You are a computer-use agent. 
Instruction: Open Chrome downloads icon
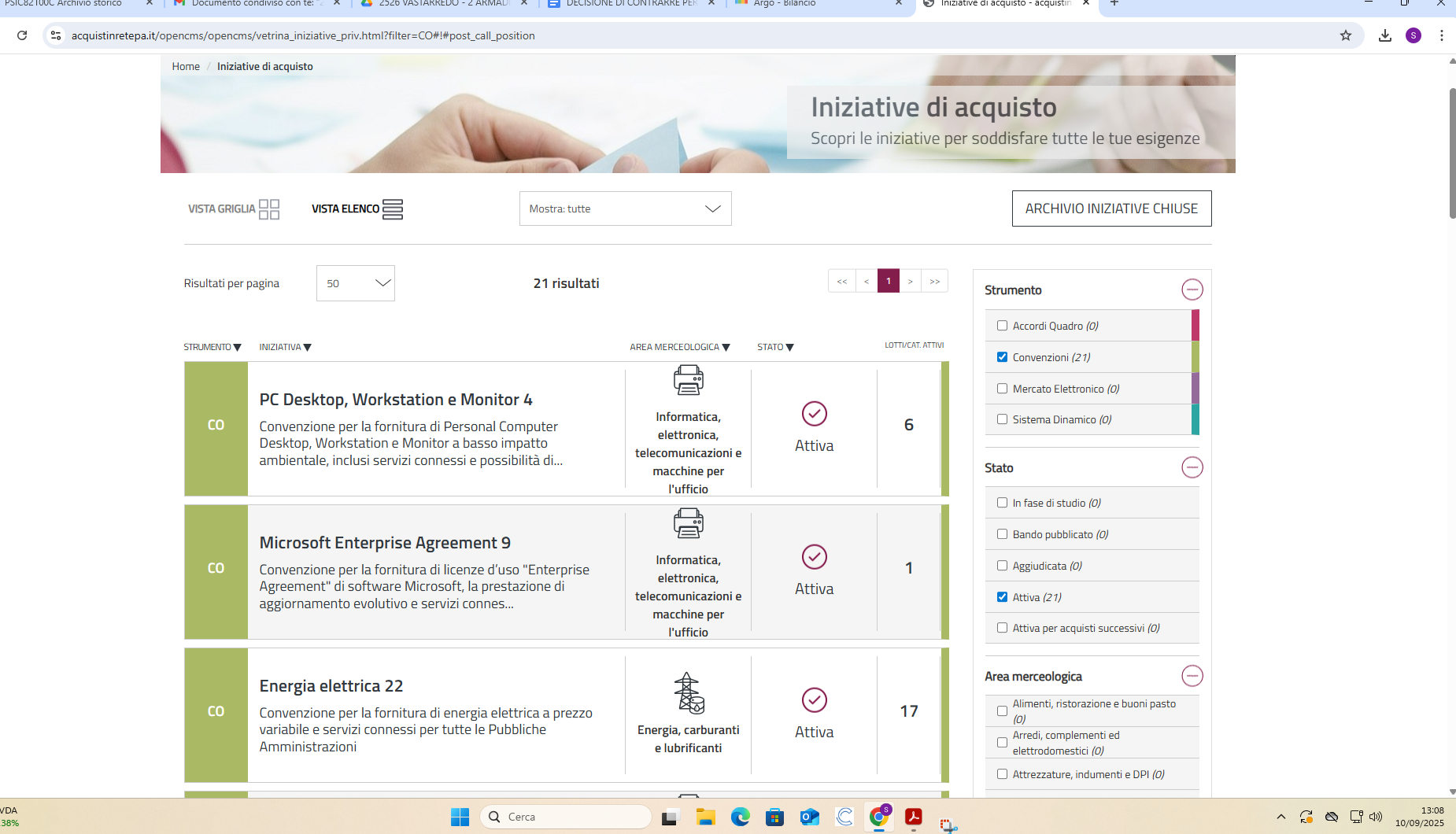[1385, 35]
